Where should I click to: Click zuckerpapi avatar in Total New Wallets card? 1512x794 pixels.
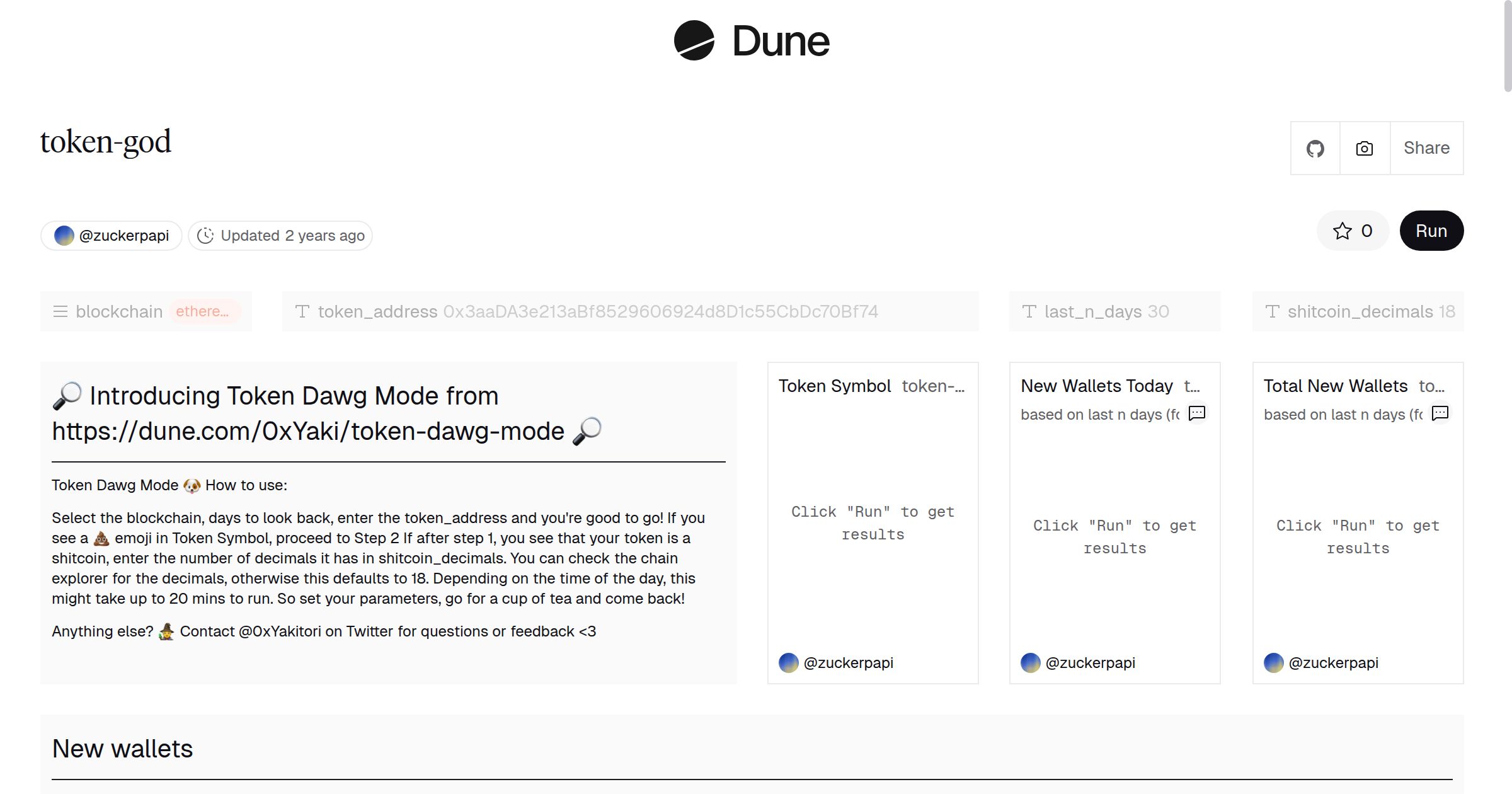[1274, 663]
